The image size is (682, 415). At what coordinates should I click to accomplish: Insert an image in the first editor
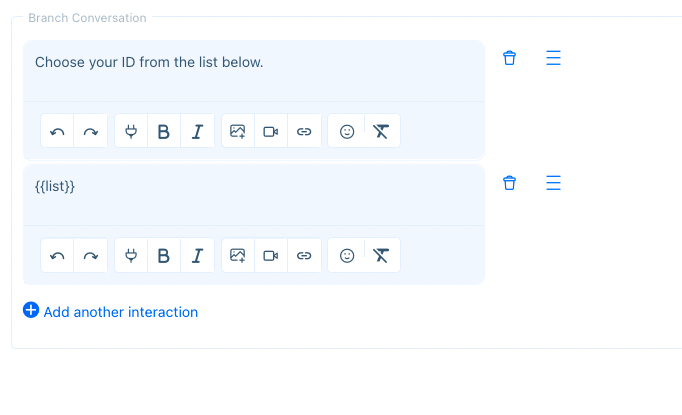238,131
